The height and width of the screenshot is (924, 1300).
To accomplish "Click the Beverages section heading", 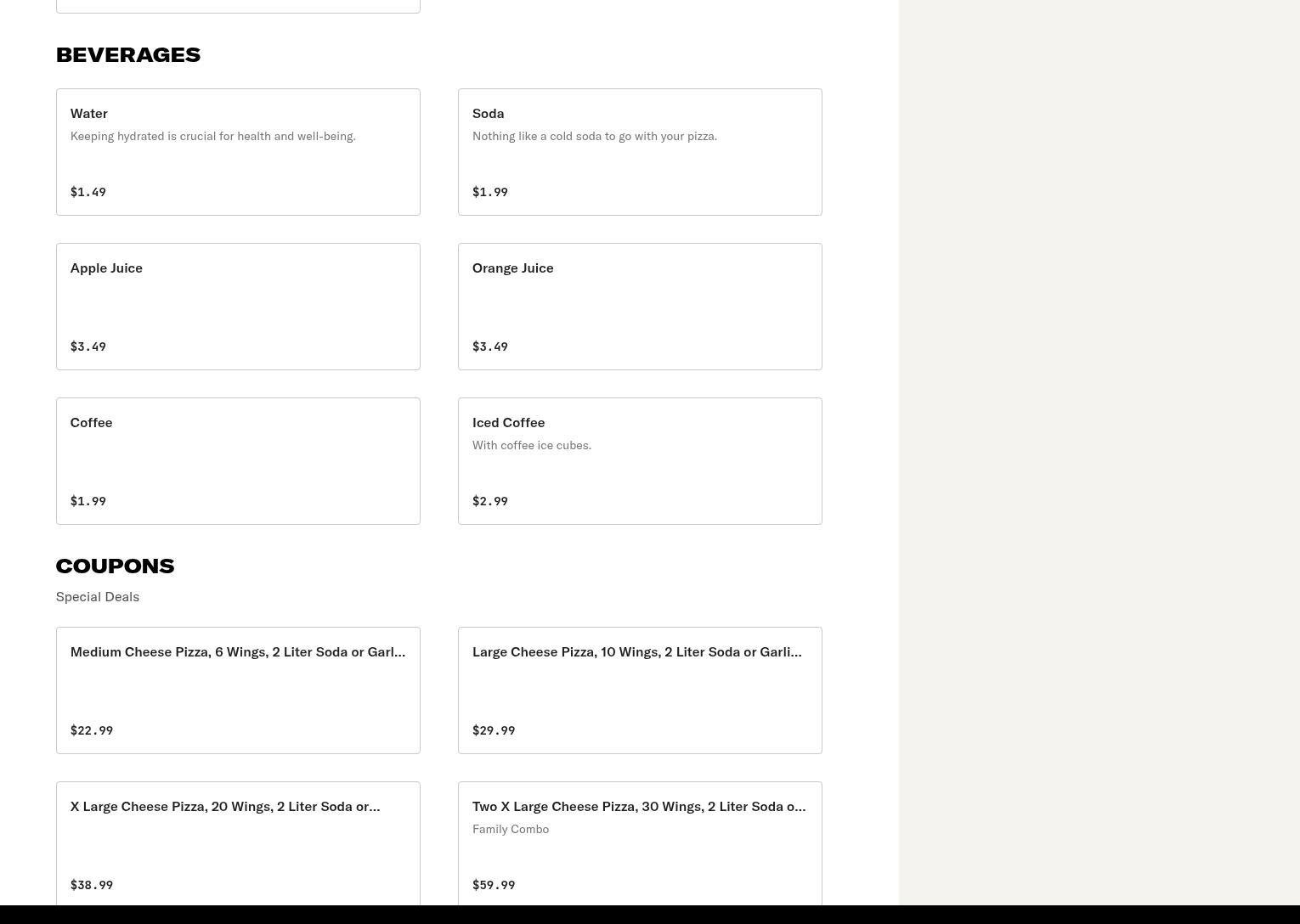I will [128, 54].
